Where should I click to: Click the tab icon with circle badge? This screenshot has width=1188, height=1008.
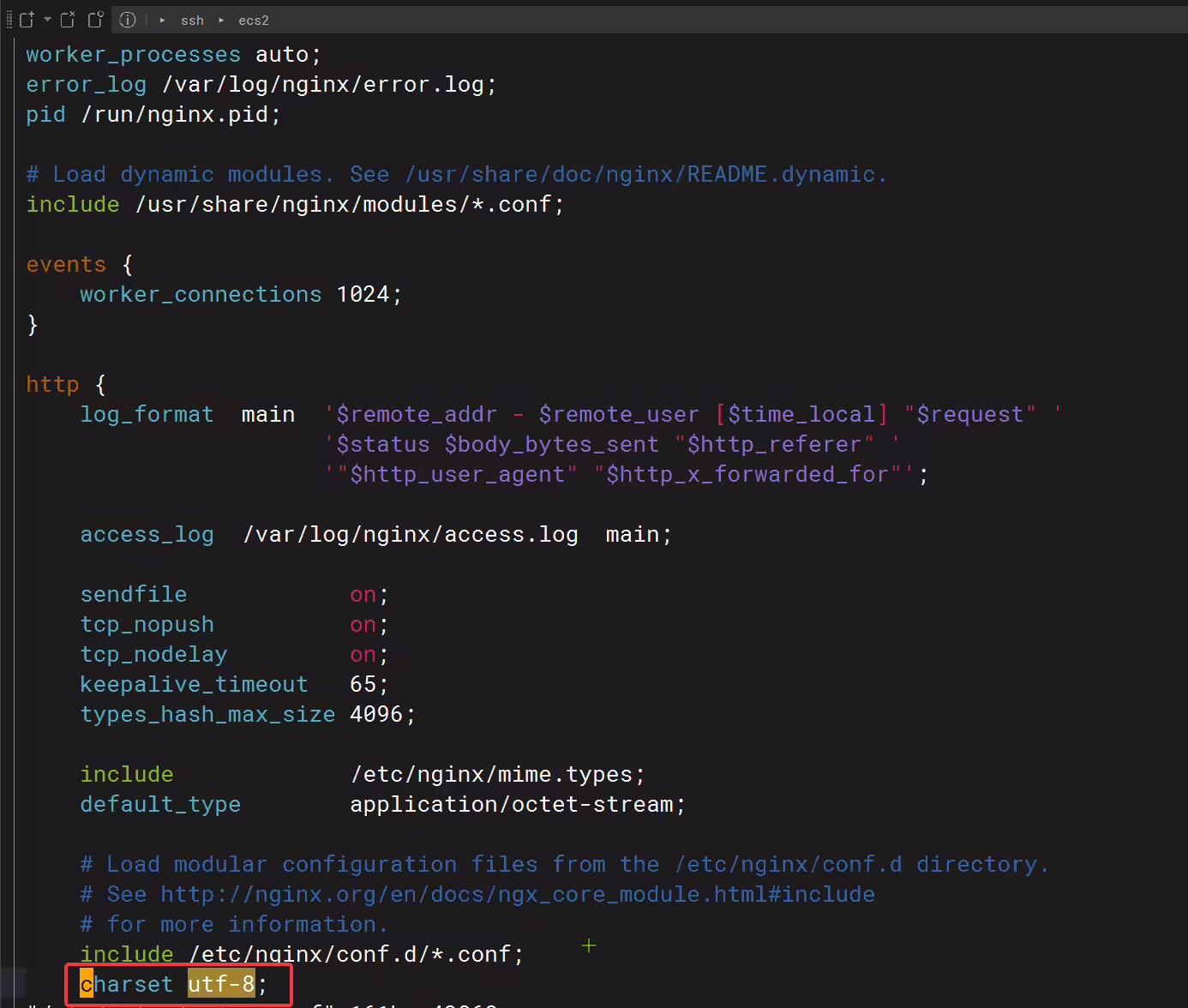click(x=96, y=20)
